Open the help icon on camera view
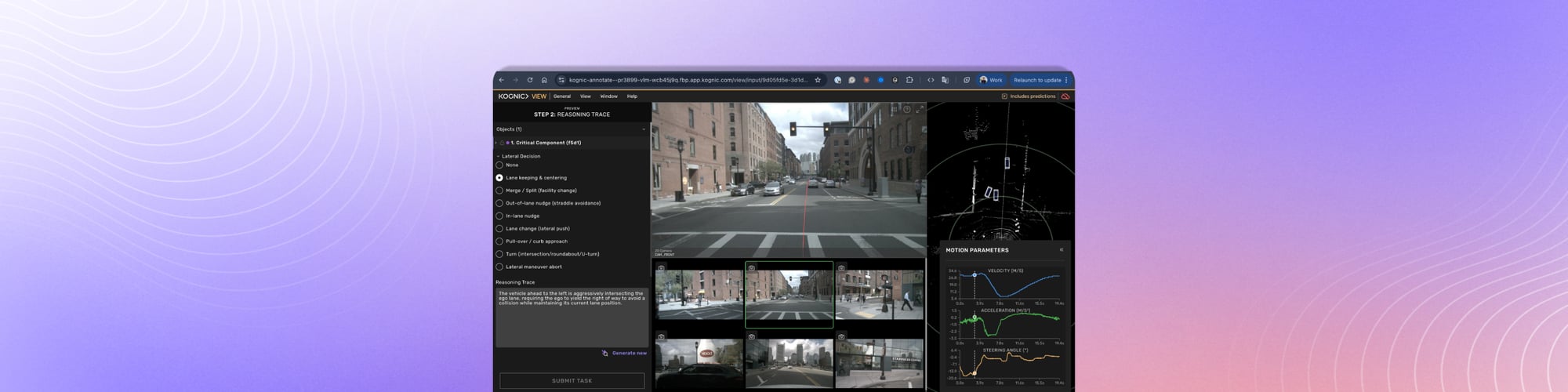 point(907,109)
